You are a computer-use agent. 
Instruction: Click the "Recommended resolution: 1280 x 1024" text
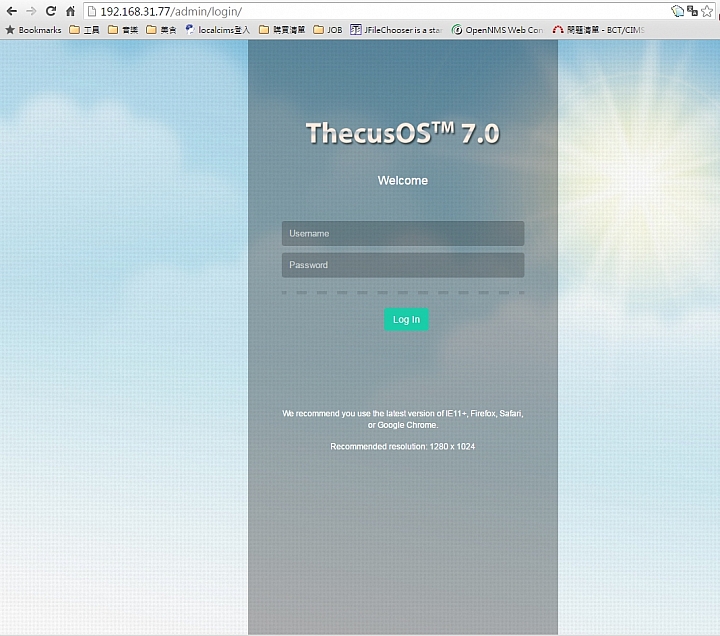pos(403,446)
